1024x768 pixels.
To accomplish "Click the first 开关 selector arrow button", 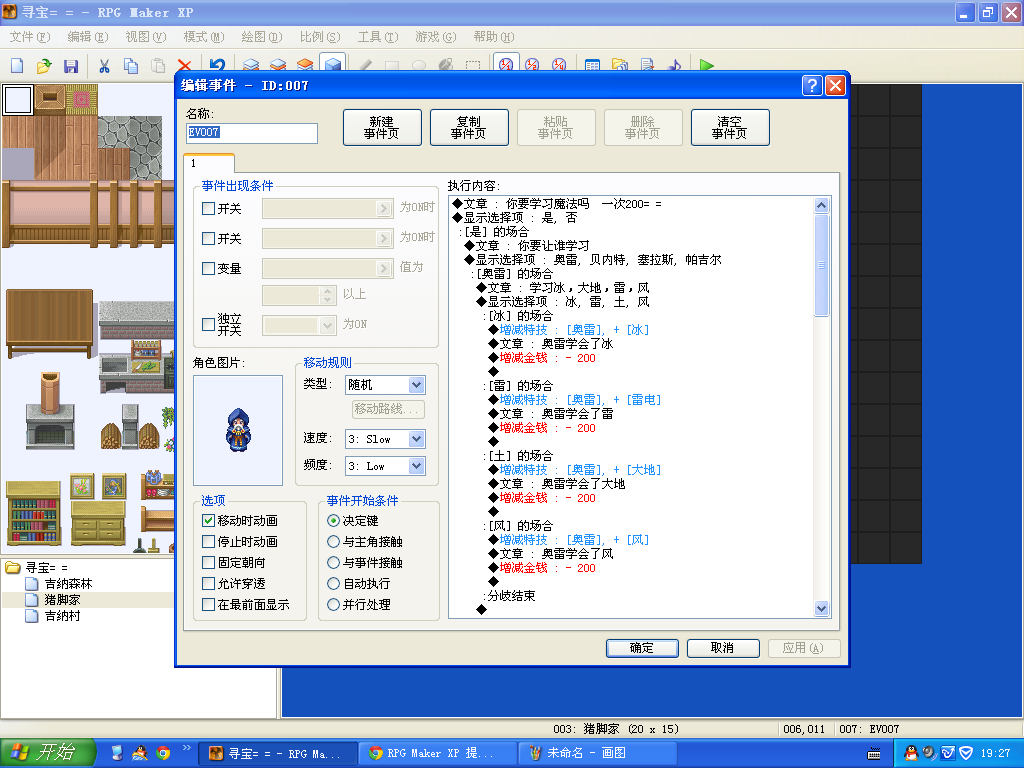I will (x=384, y=208).
